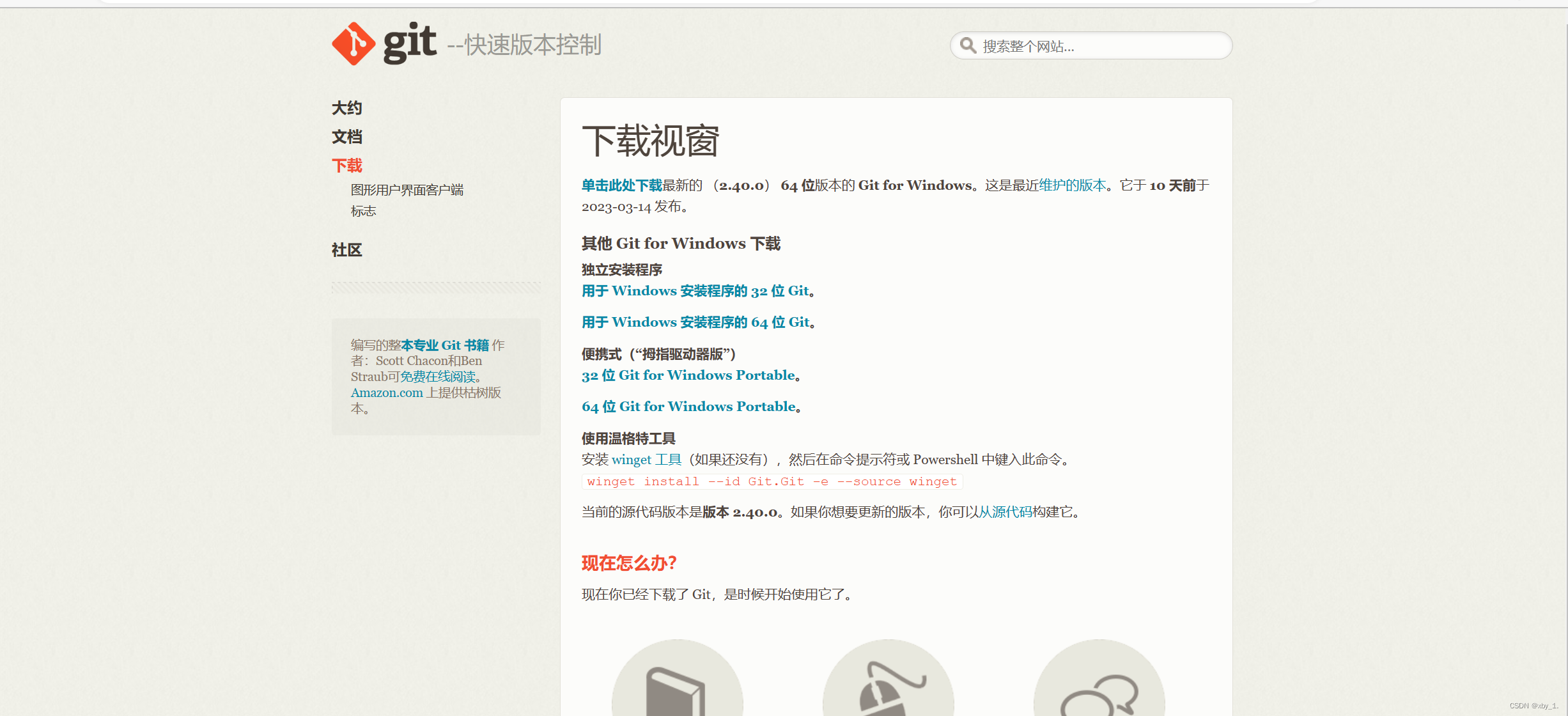
Task: Focus the 搜索整个网站 search field
Action: [1091, 46]
